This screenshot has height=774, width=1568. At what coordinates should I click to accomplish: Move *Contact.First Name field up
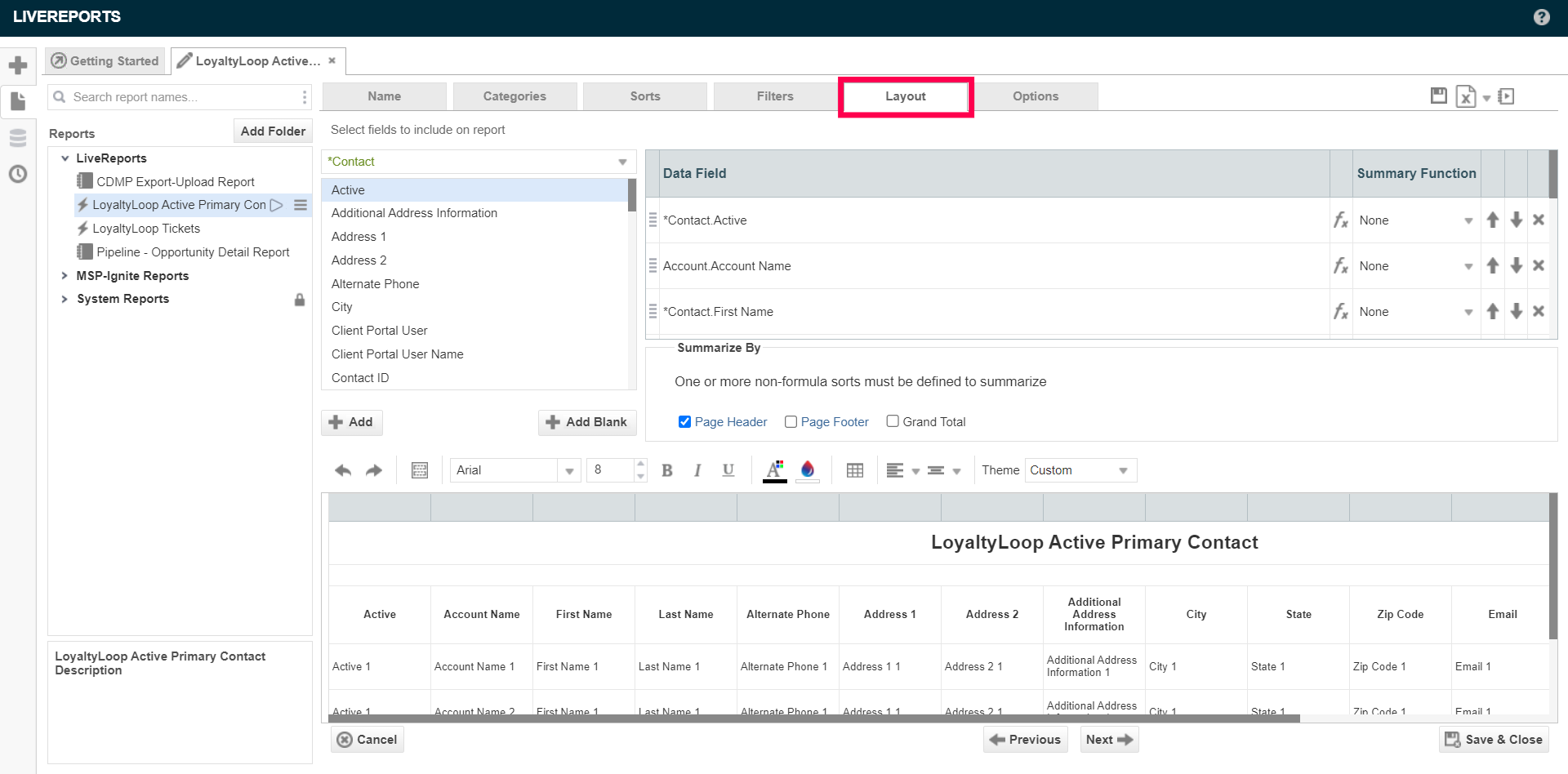pos(1493,311)
